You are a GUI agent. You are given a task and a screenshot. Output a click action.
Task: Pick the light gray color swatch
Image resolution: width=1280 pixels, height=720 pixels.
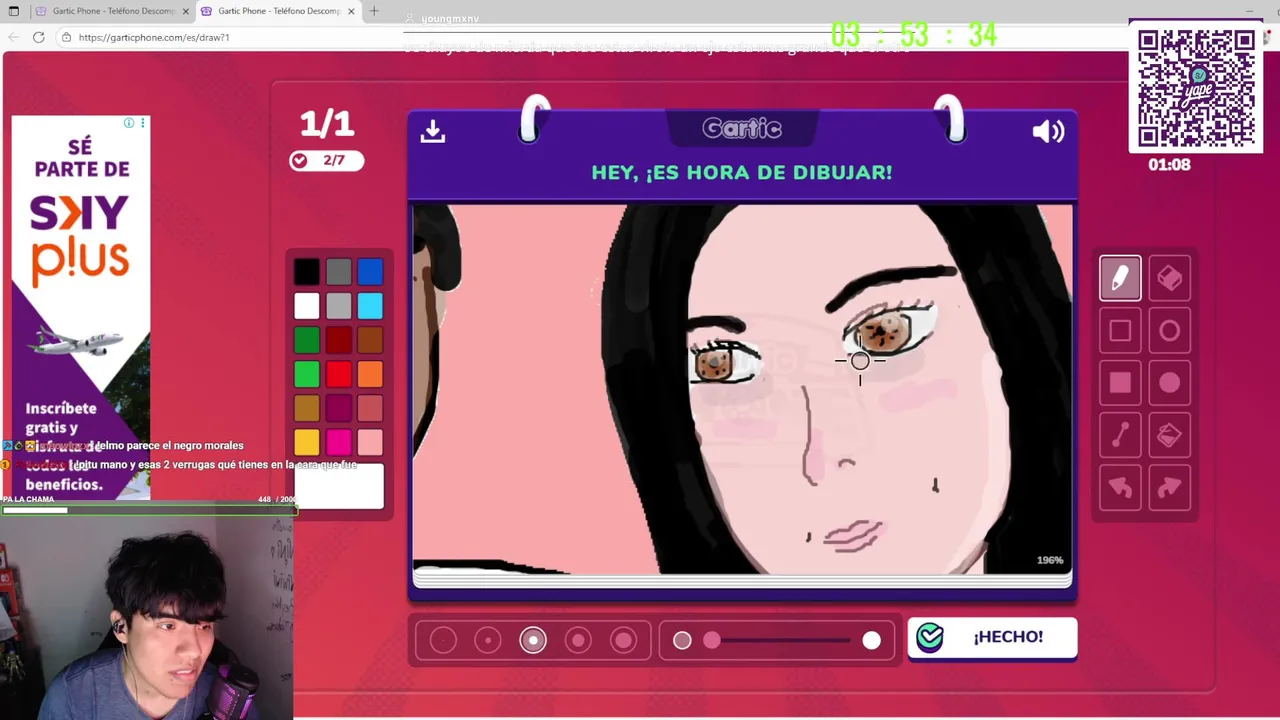coord(339,306)
